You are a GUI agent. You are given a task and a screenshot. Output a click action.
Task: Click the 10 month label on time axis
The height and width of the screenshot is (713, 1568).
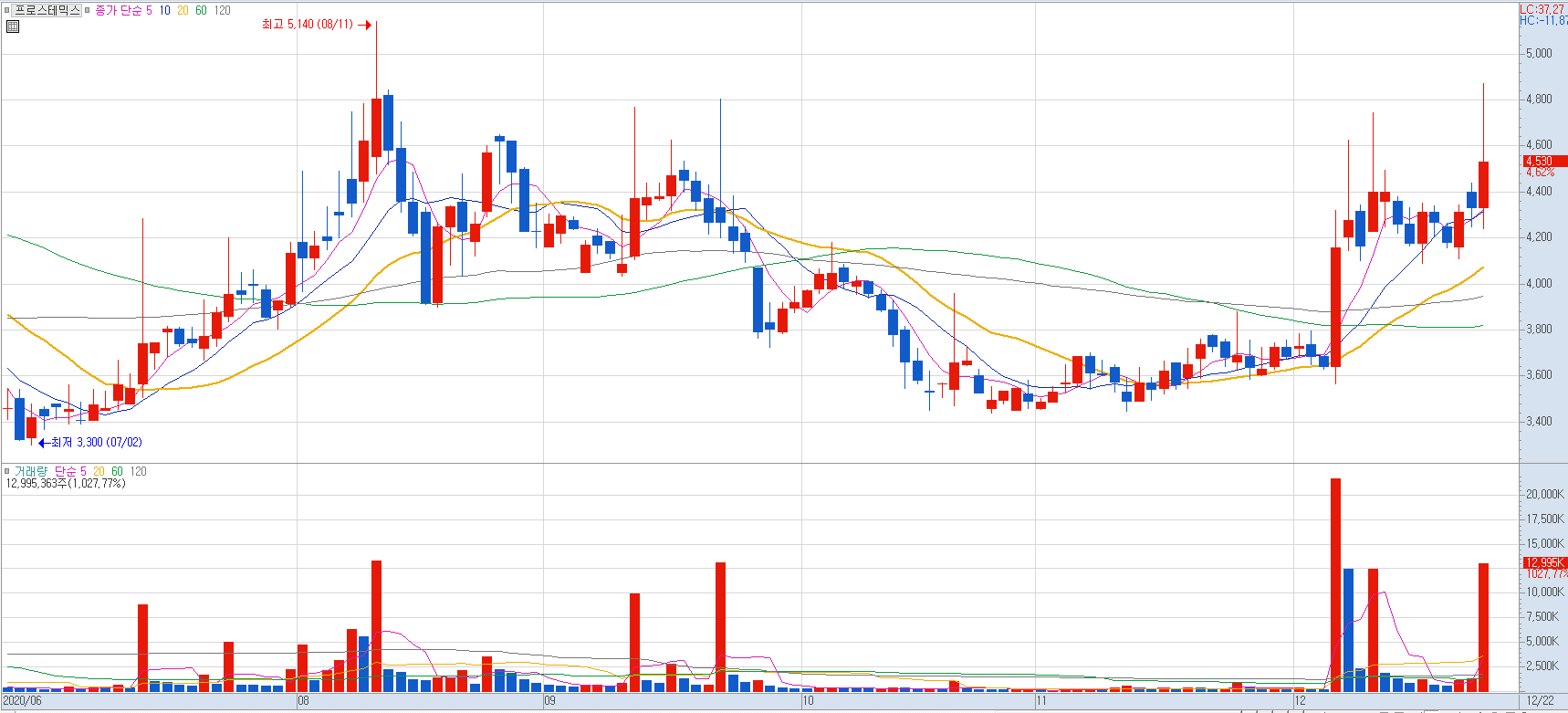(808, 701)
